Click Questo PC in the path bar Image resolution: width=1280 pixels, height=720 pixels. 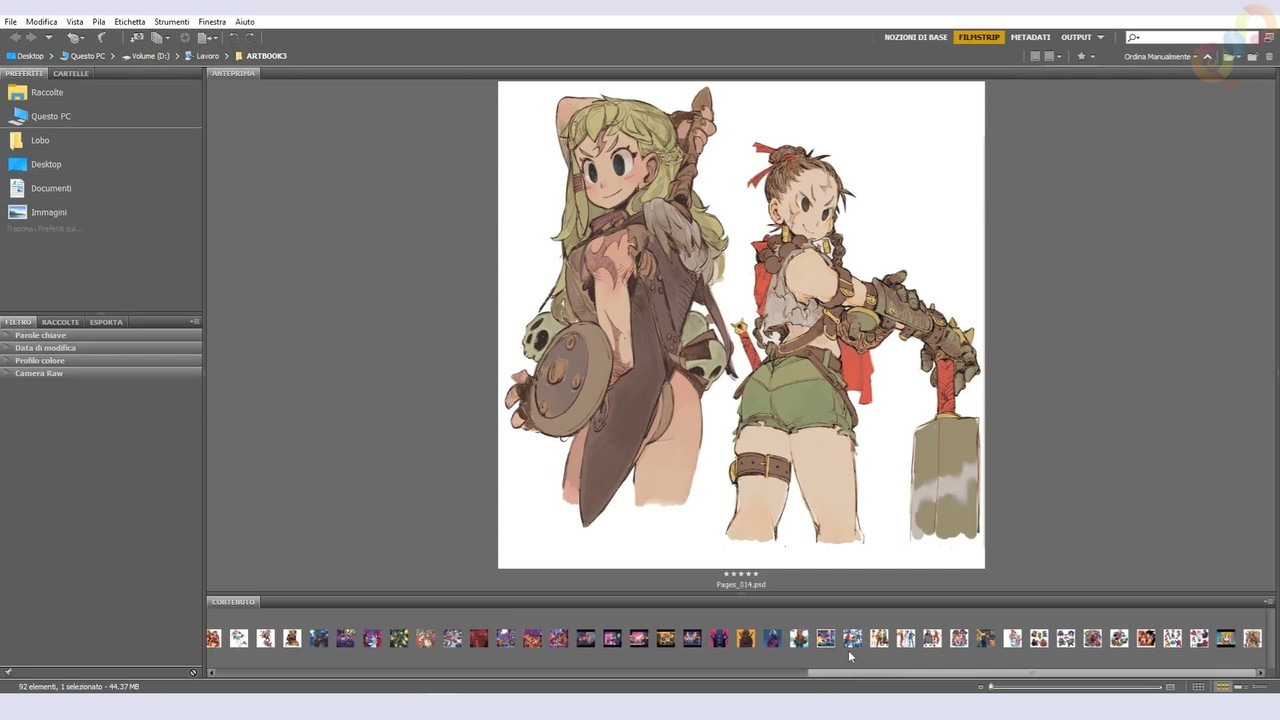tap(82, 56)
